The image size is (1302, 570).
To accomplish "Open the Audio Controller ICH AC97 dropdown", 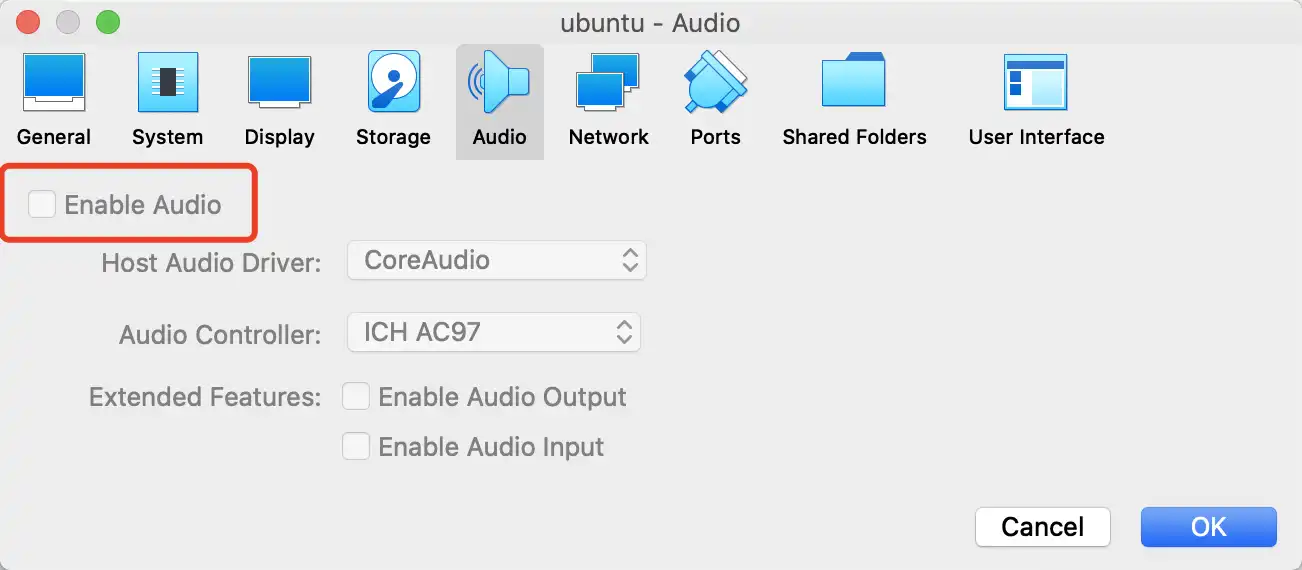I will point(493,332).
